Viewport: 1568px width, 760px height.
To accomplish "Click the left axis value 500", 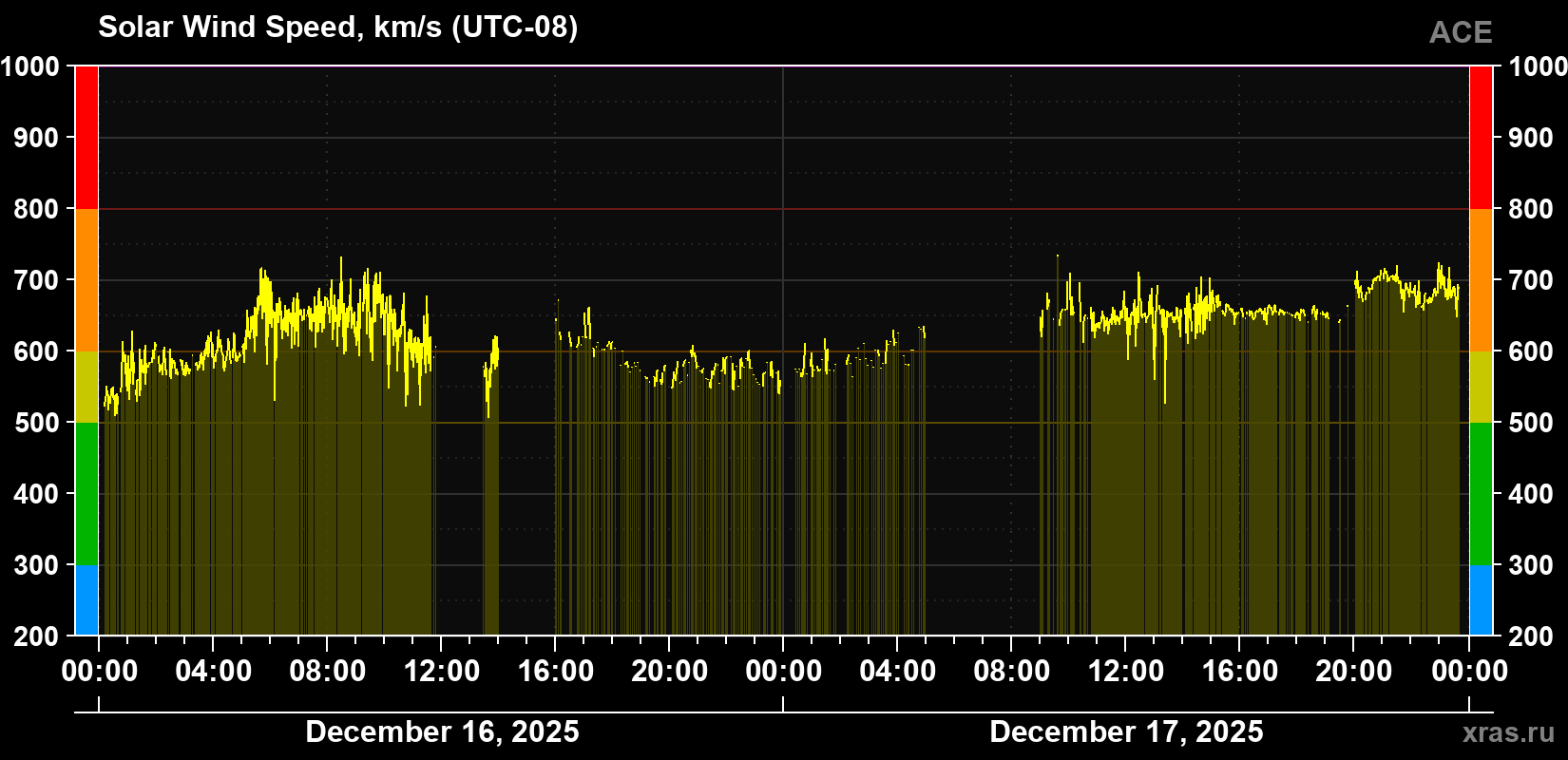I will 36,423.
